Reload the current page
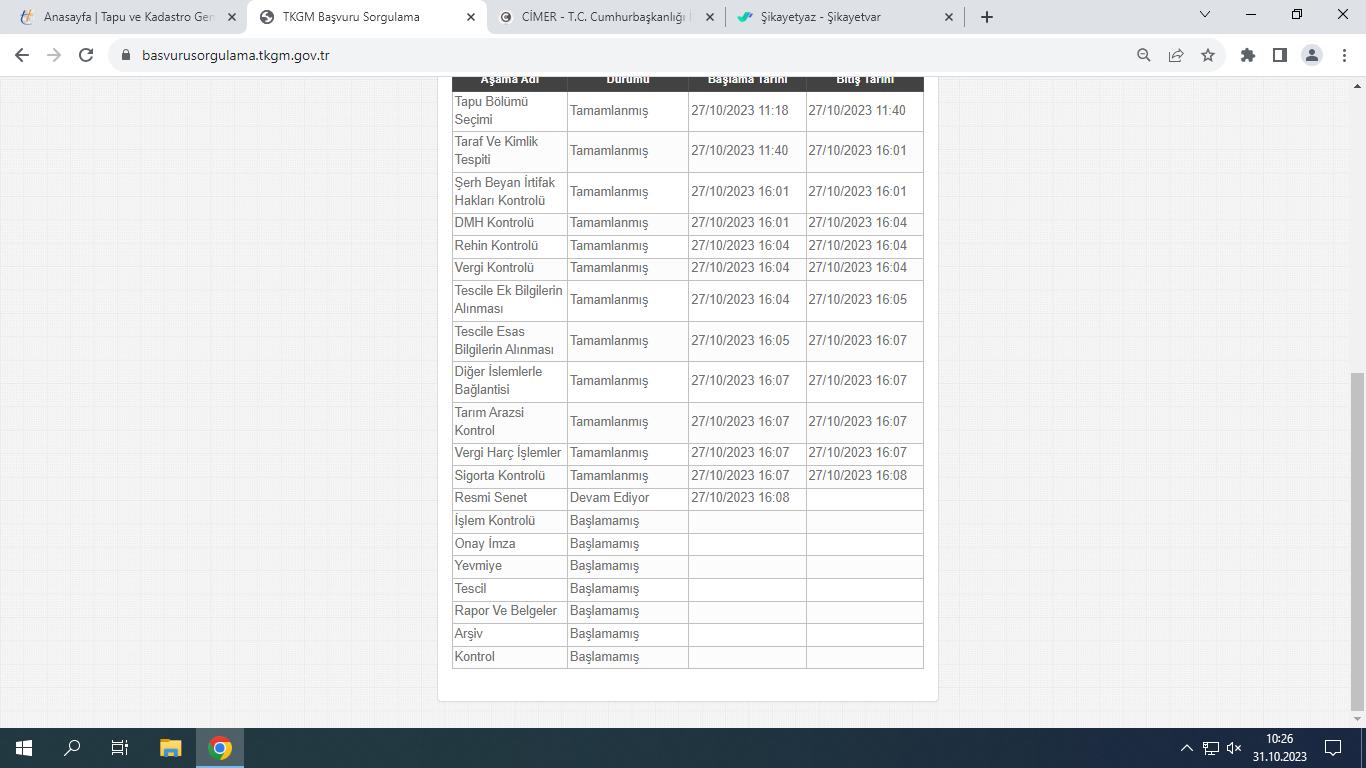Image resolution: width=1366 pixels, height=768 pixels. click(86, 55)
